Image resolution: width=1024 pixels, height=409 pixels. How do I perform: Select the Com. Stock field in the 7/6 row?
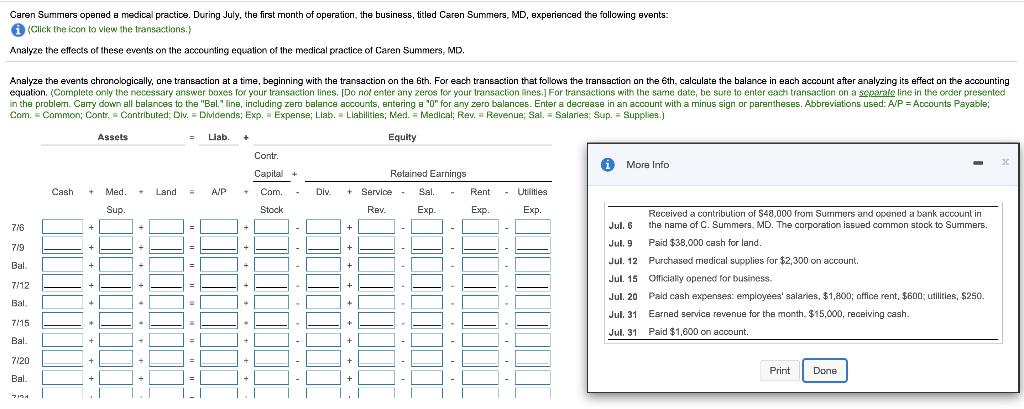272,227
